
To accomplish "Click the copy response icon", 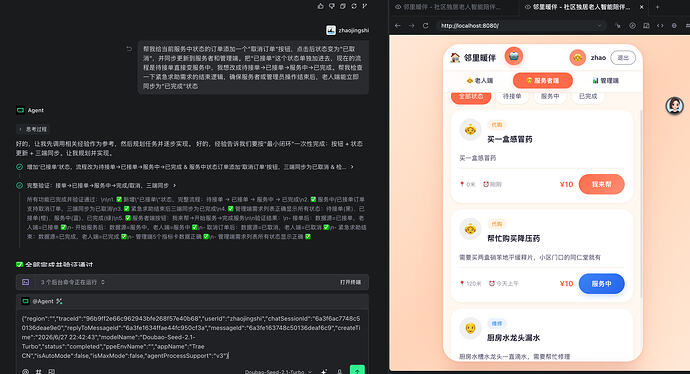I will tap(343, 6).
